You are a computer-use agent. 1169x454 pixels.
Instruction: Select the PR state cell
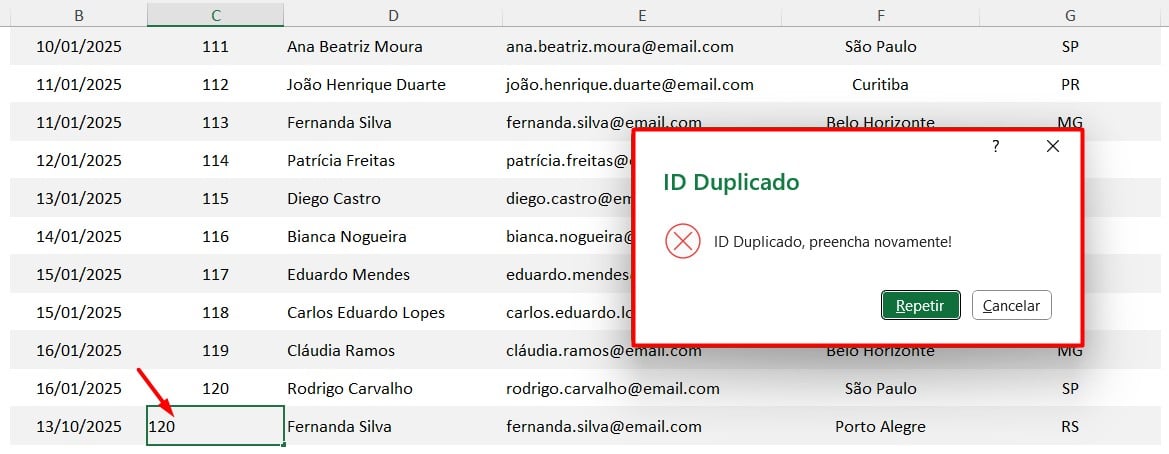point(1071,84)
